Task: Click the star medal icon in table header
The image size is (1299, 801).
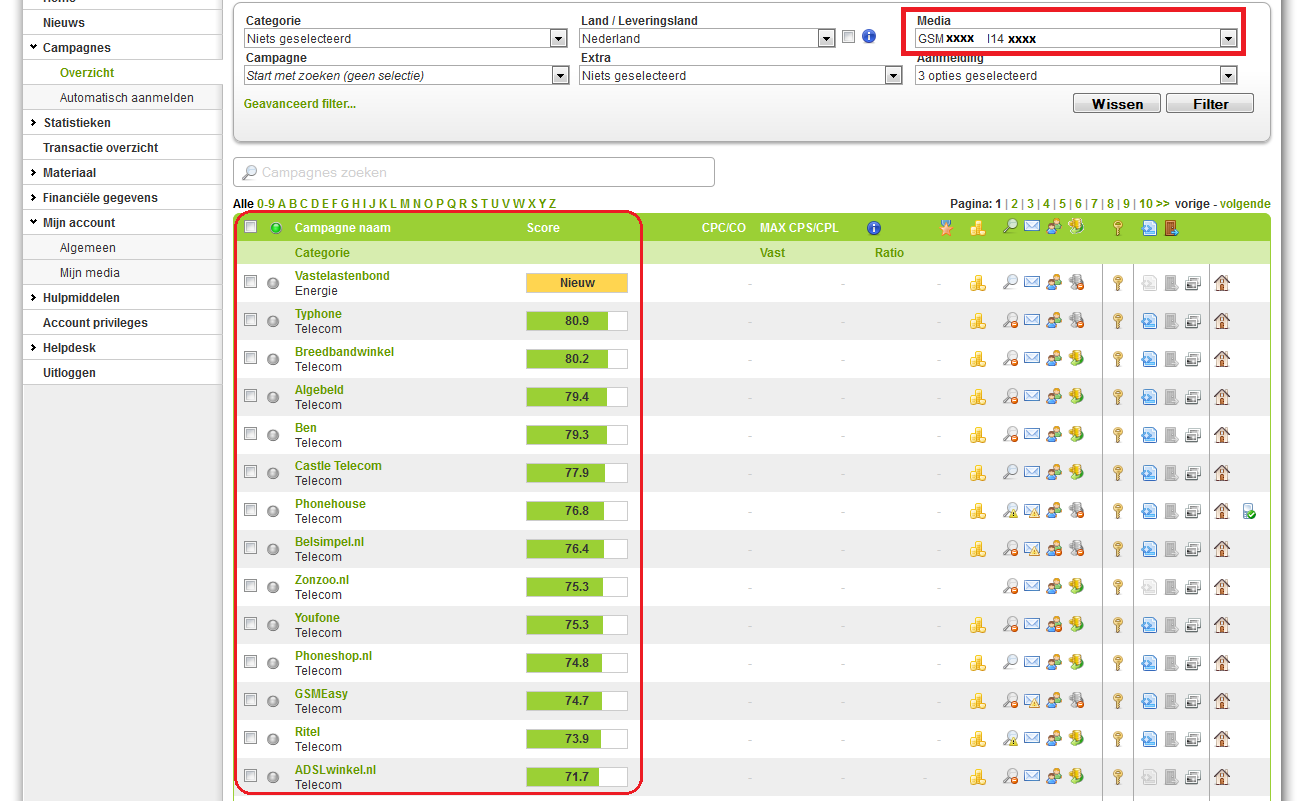Action: (x=946, y=228)
